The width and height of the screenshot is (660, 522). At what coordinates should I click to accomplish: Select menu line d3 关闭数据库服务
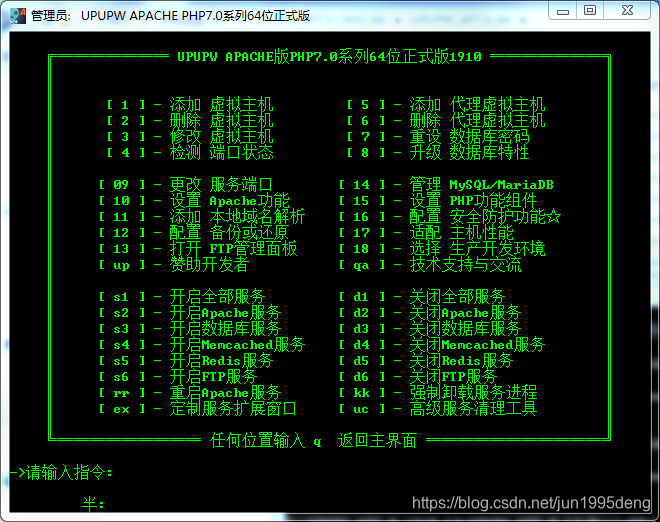430,328
